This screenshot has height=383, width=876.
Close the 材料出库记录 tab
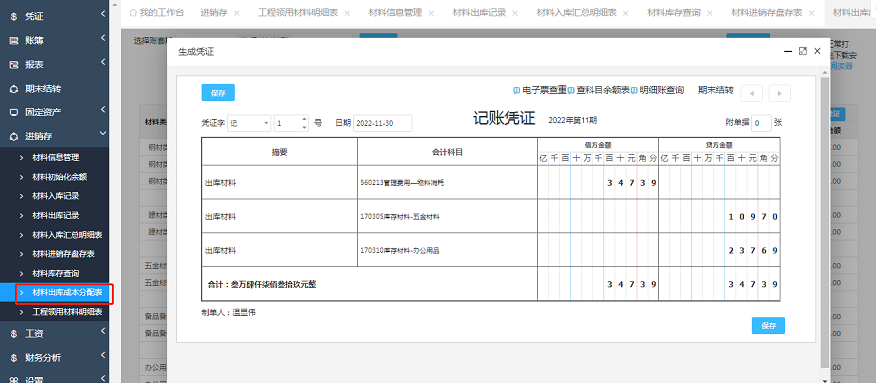click(x=515, y=13)
